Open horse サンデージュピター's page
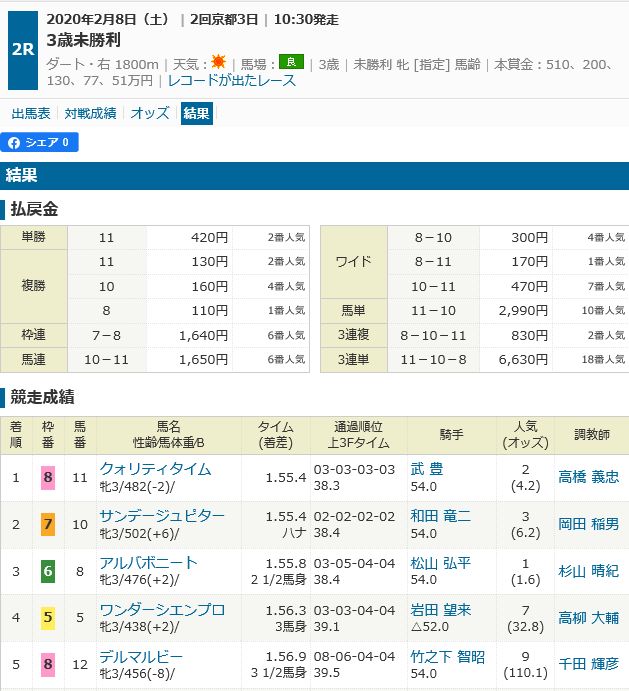 [162, 515]
